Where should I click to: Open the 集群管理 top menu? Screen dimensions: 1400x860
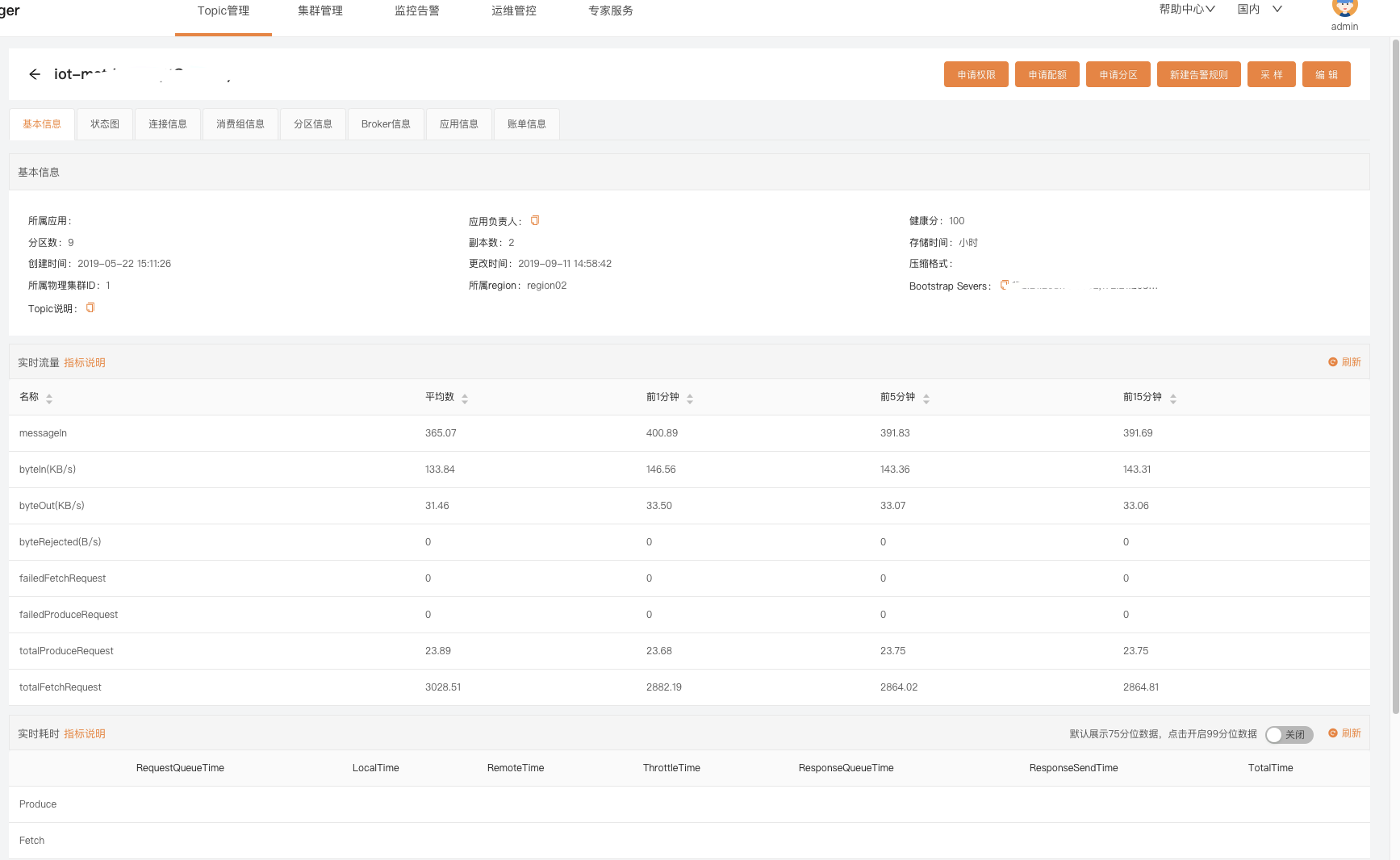pyautogui.click(x=320, y=10)
